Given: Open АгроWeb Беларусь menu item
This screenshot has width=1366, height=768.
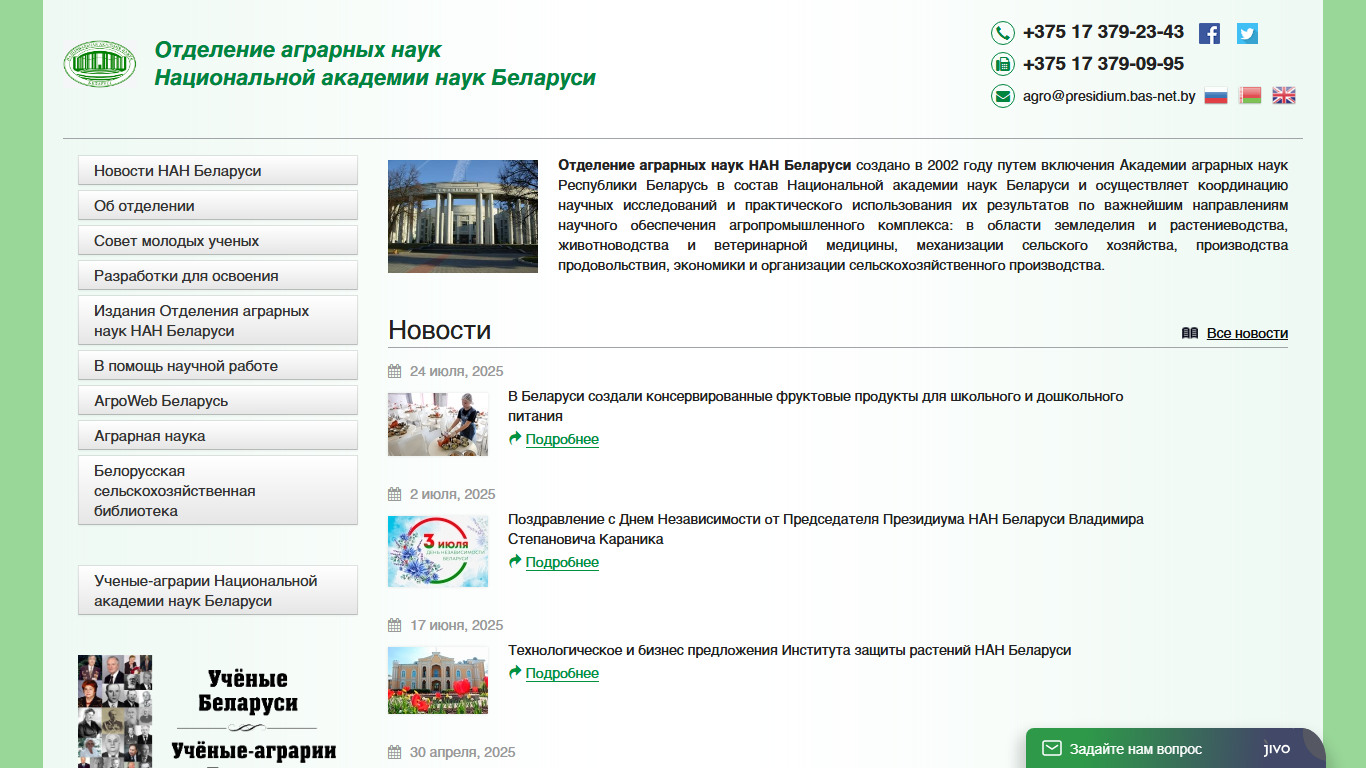Looking at the screenshot, I should coord(218,400).
